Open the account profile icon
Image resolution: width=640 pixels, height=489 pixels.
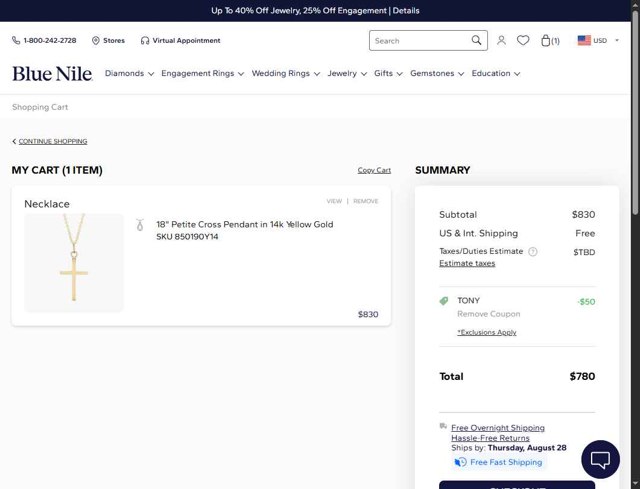[x=501, y=40]
